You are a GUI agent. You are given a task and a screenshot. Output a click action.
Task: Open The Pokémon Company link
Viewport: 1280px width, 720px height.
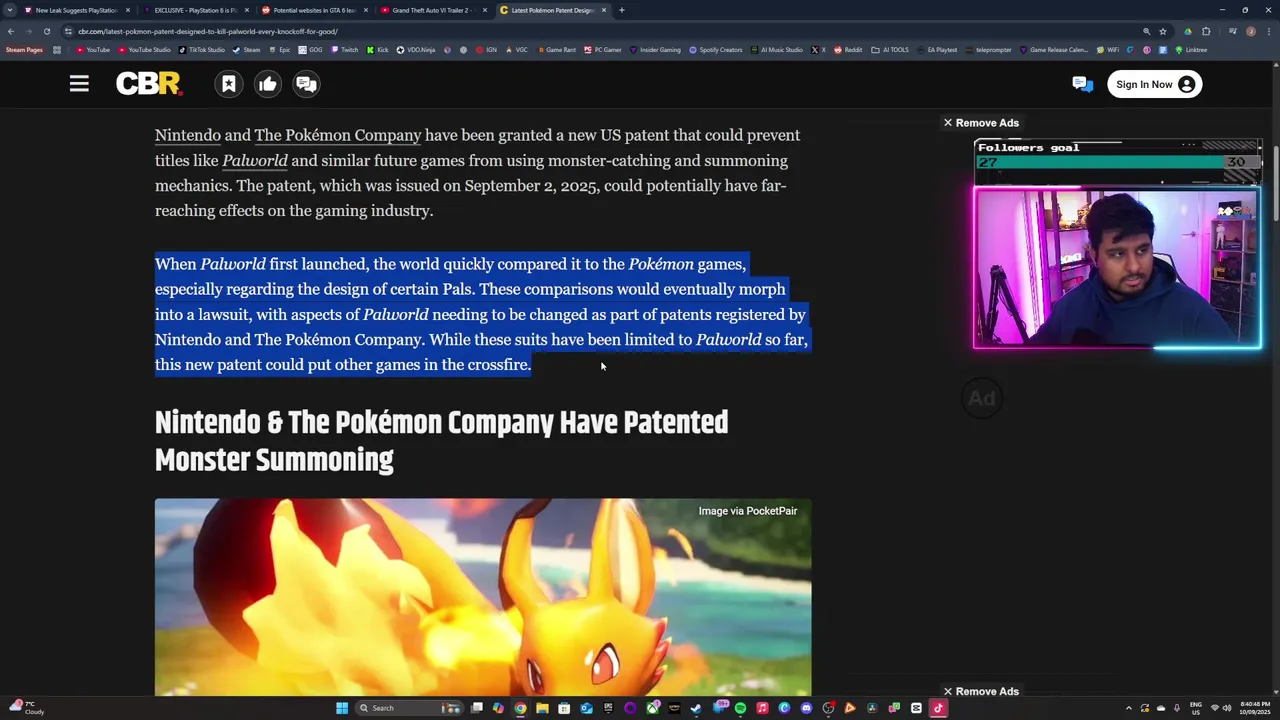pyautogui.click(x=338, y=135)
